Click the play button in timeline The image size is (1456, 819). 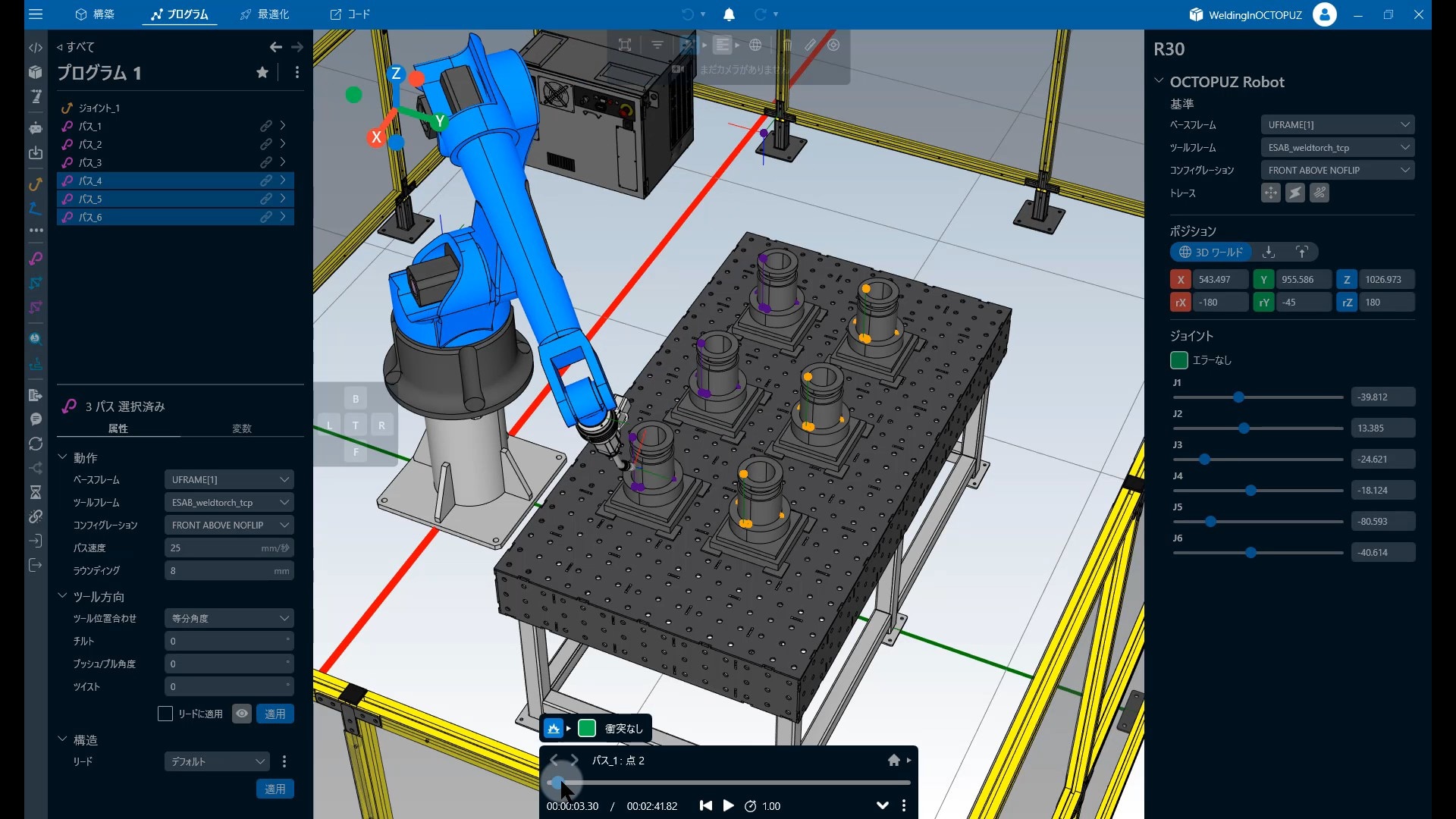click(729, 805)
